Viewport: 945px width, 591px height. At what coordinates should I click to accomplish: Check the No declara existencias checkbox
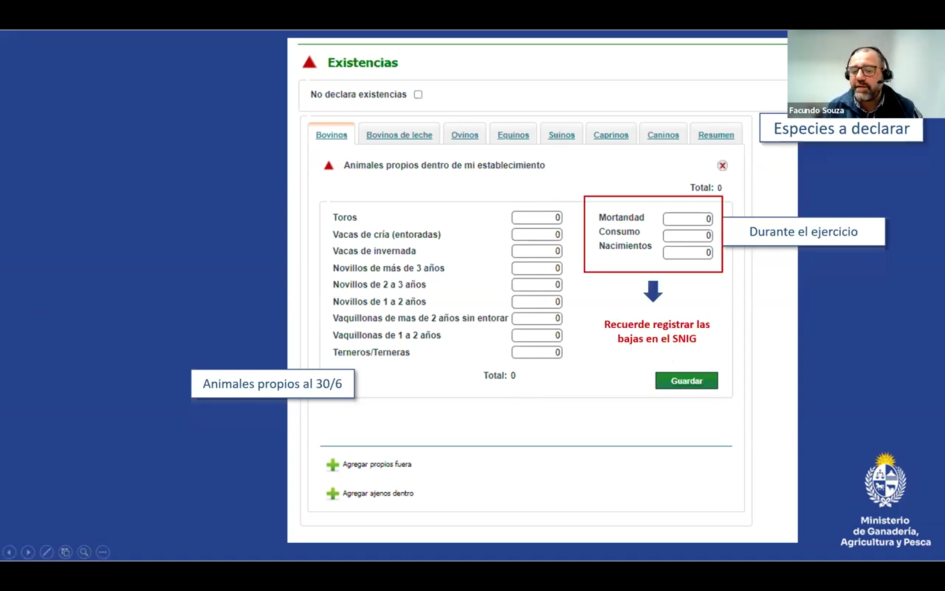point(418,95)
